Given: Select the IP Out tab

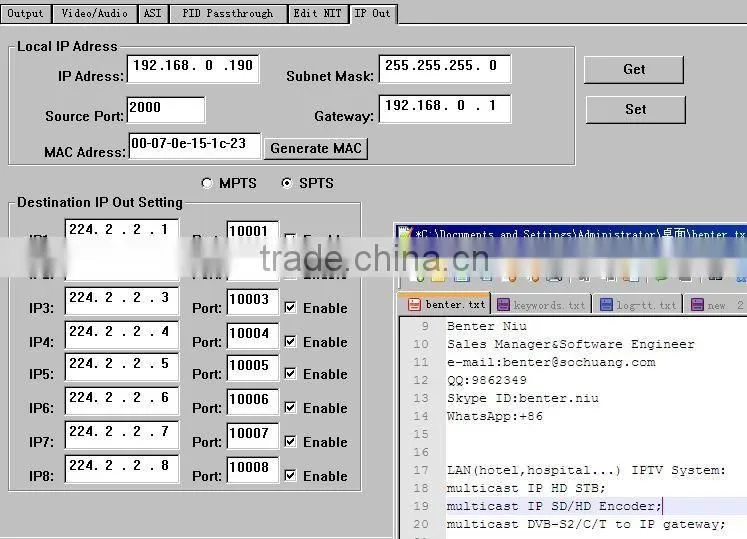Looking at the screenshot, I should point(373,13).
